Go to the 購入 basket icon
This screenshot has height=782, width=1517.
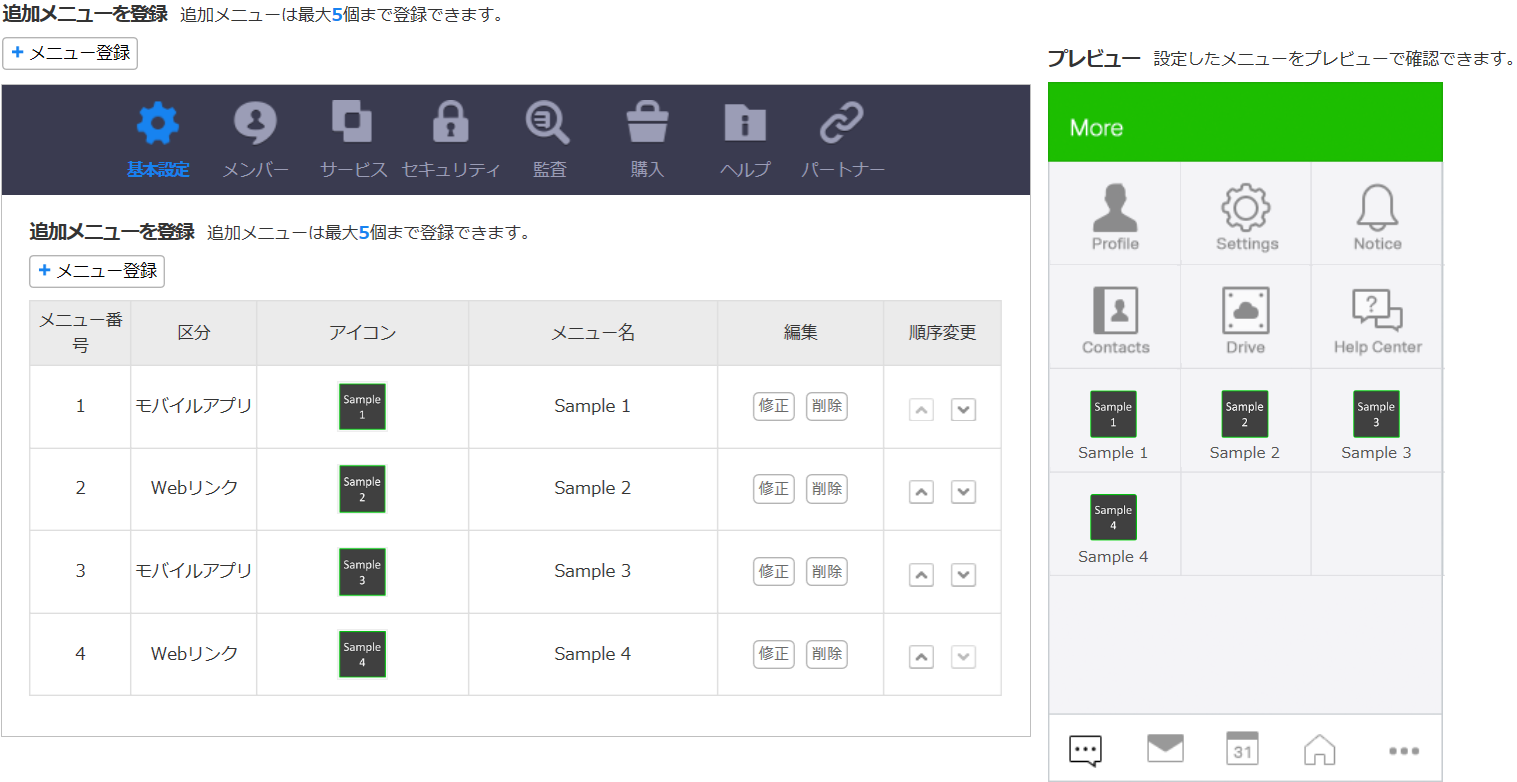click(x=647, y=124)
